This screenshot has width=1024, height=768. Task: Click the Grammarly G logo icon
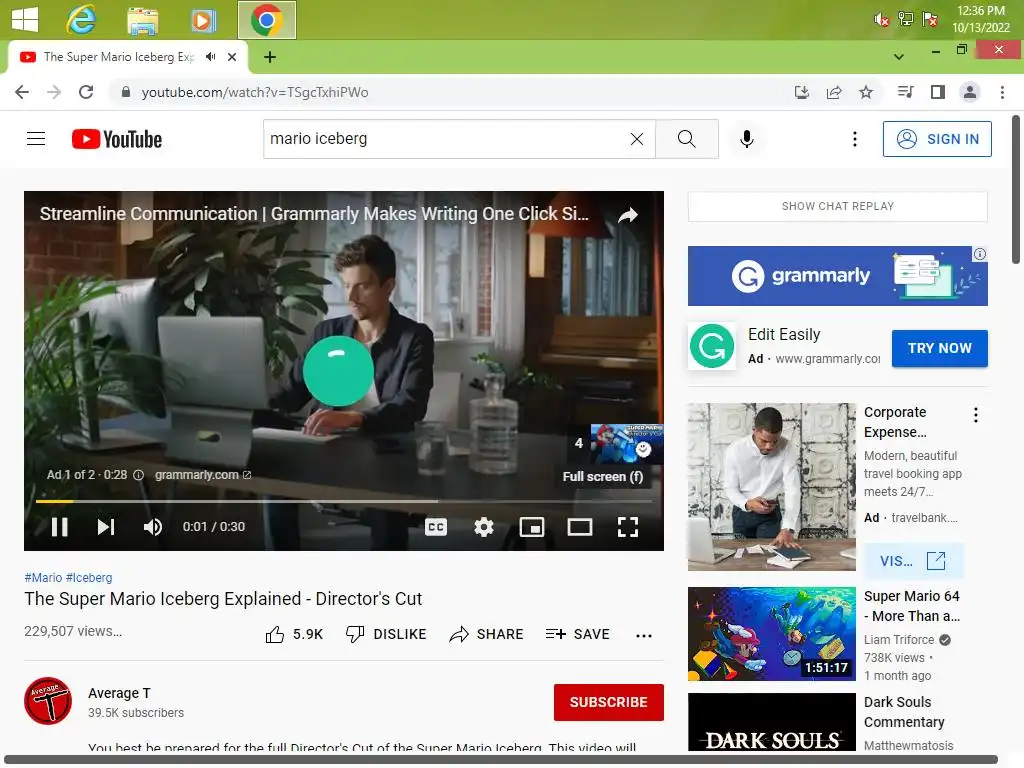pyautogui.click(x=712, y=346)
